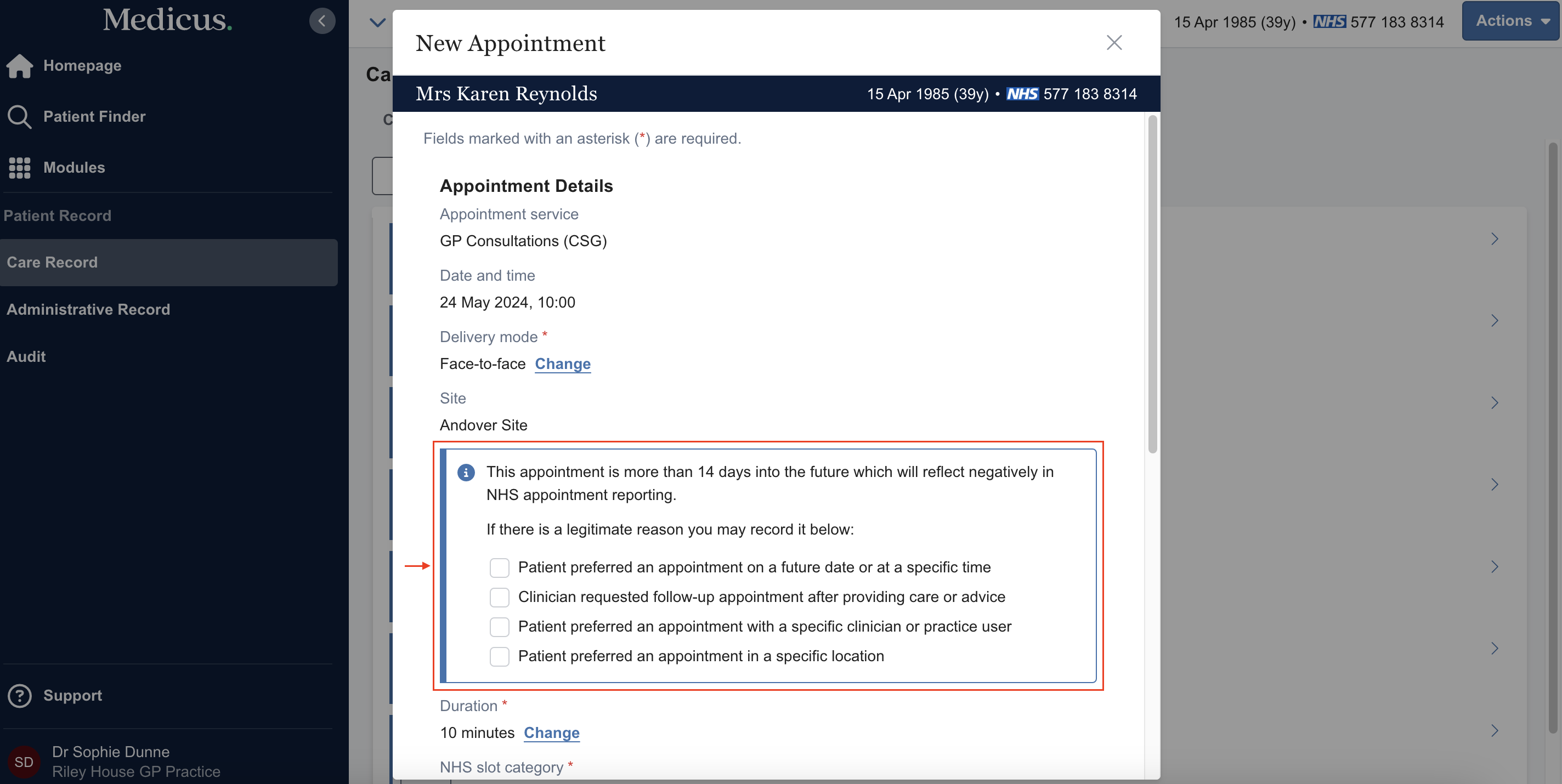Click the info icon in the 14-day warning
1562x784 pixels.
point(466,473)
